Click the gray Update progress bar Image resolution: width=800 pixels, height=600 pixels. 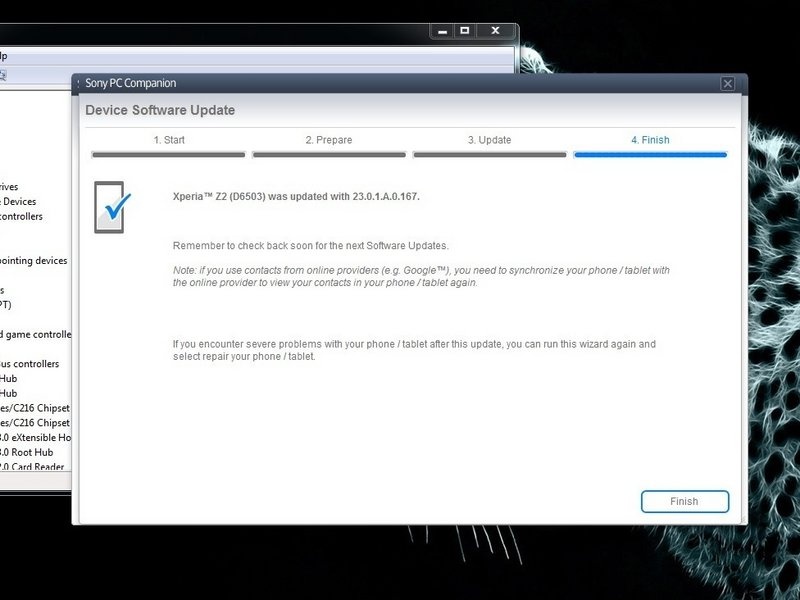489,155
